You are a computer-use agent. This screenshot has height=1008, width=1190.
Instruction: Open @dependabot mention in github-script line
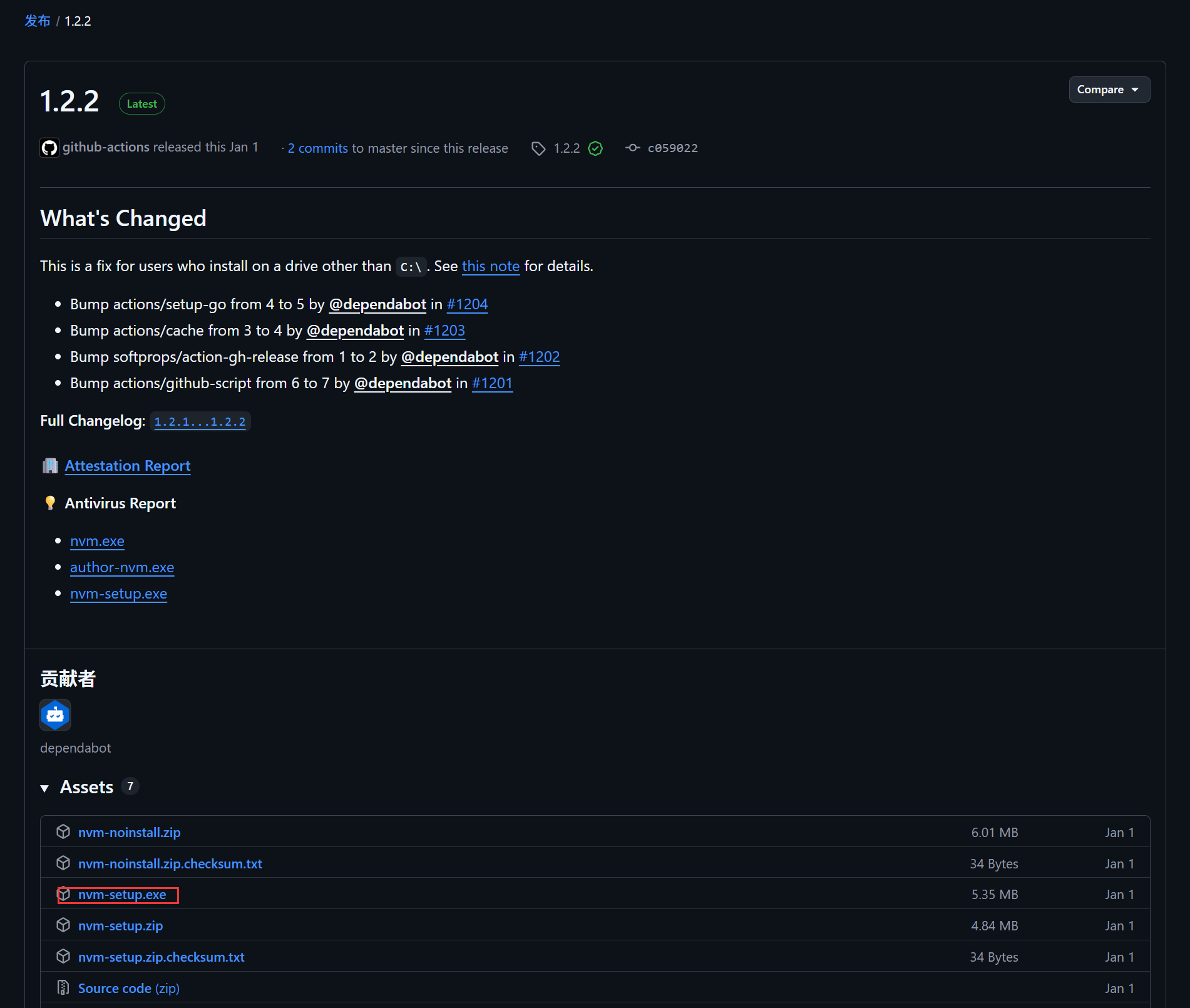coord(403,383)
